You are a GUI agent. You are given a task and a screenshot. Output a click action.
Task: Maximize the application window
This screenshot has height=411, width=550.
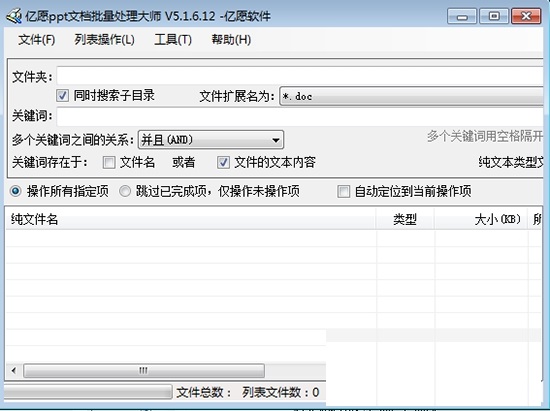pyautogui.click(x=494, y=16)
